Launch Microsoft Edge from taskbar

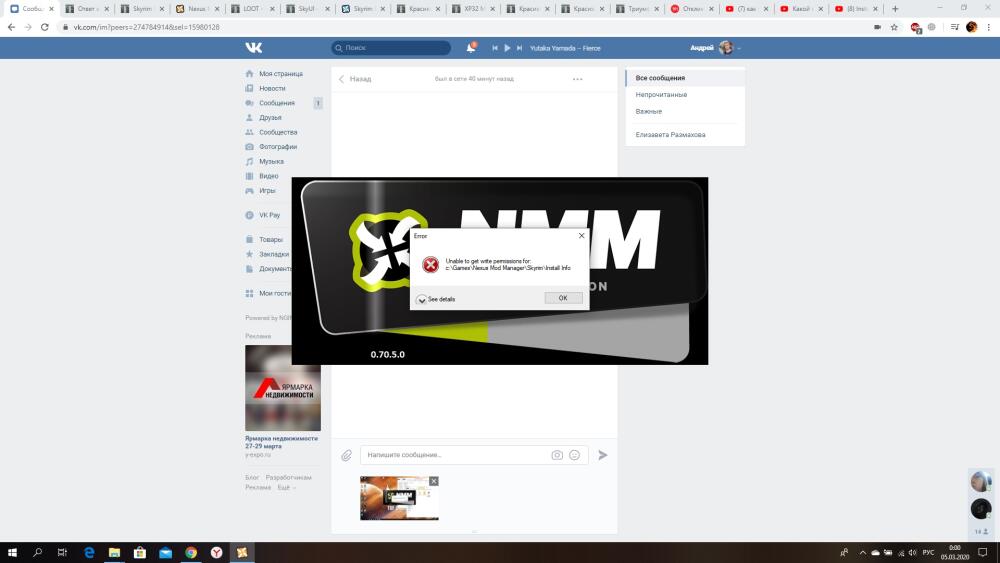[x=89, y=553]
